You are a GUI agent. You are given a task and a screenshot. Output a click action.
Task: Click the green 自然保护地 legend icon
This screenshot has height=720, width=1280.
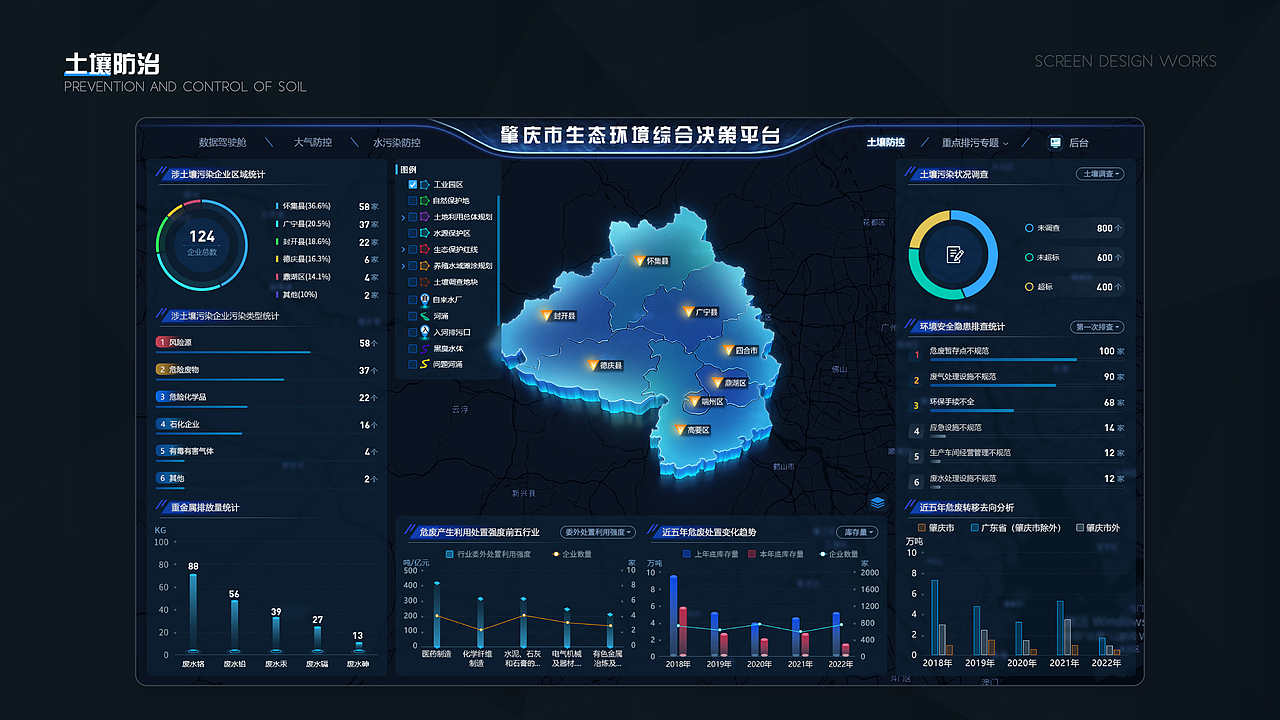pos(424,201)
